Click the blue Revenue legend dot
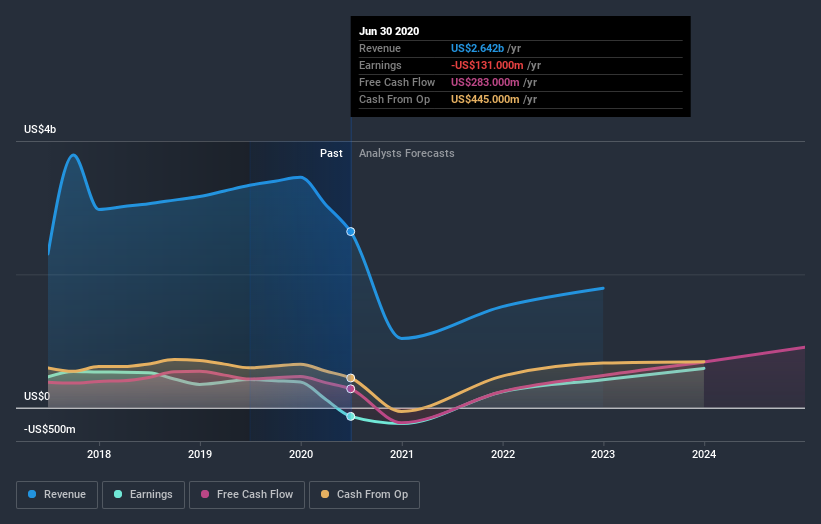 coord(32,494)
